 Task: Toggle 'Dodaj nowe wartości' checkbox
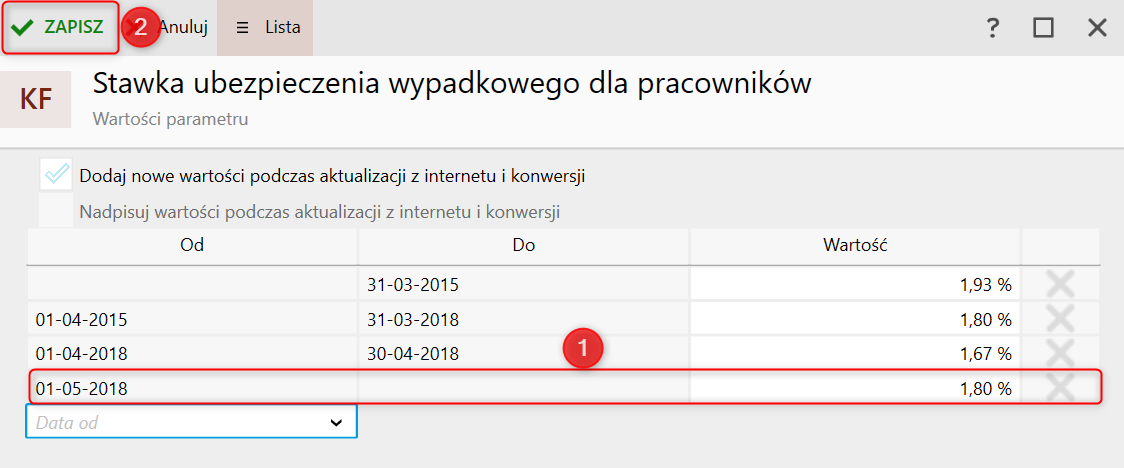(x=56, y=175)
